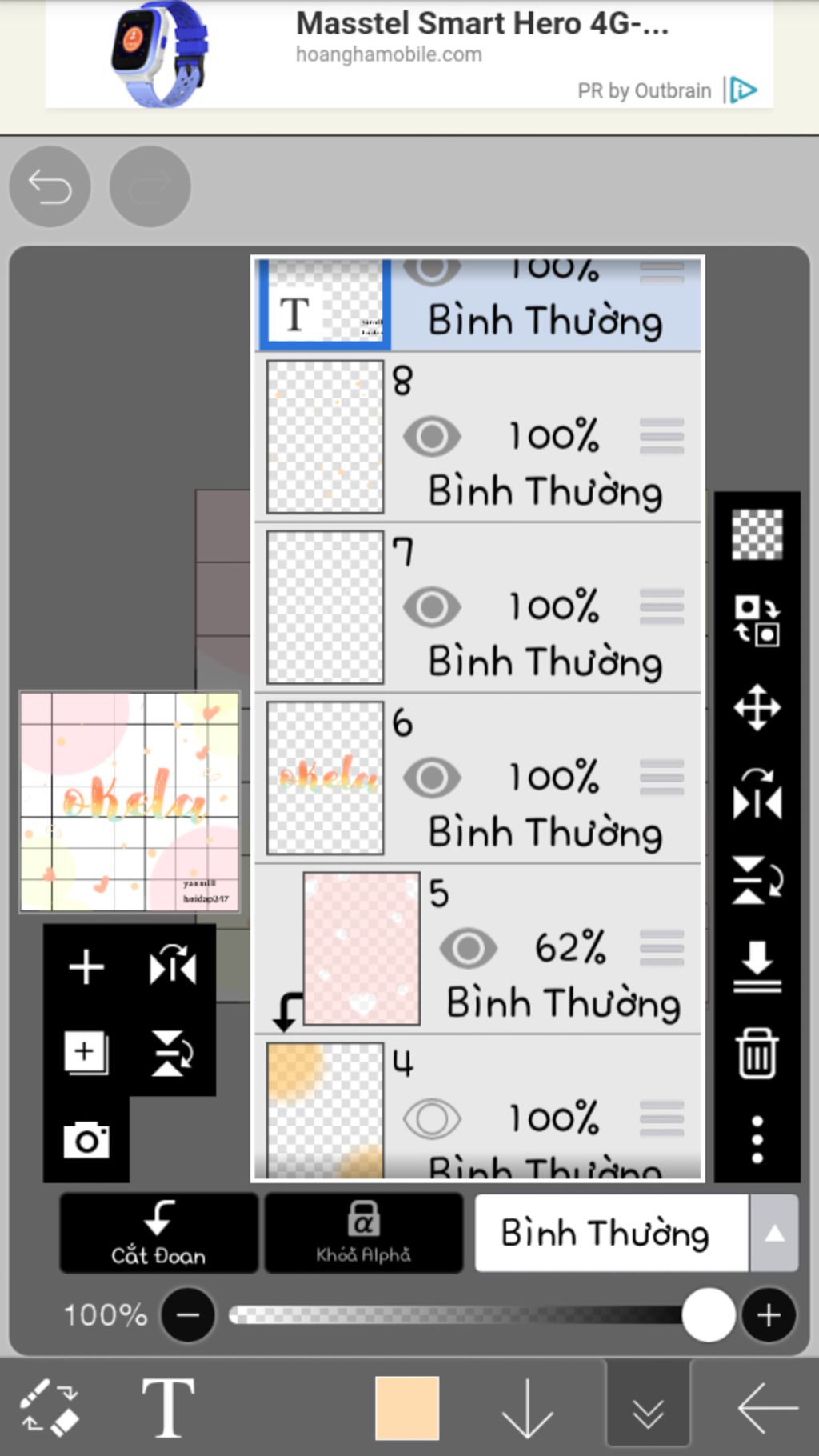Select the move transform tool
819x1456 pixels.
pos(757,707)
